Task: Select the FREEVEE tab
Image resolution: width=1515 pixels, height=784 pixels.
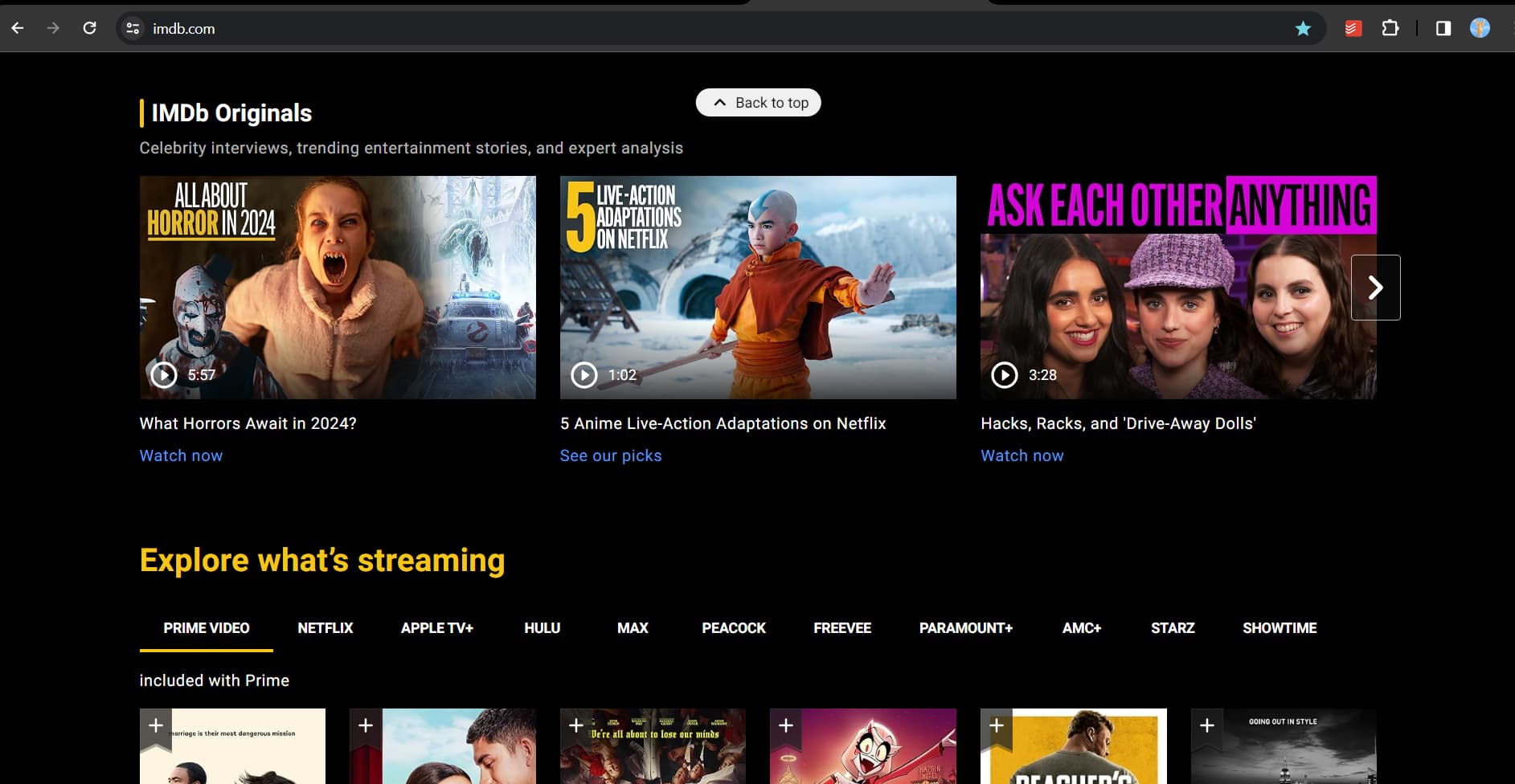Action: pyautogui.click(x=842, y=628)
